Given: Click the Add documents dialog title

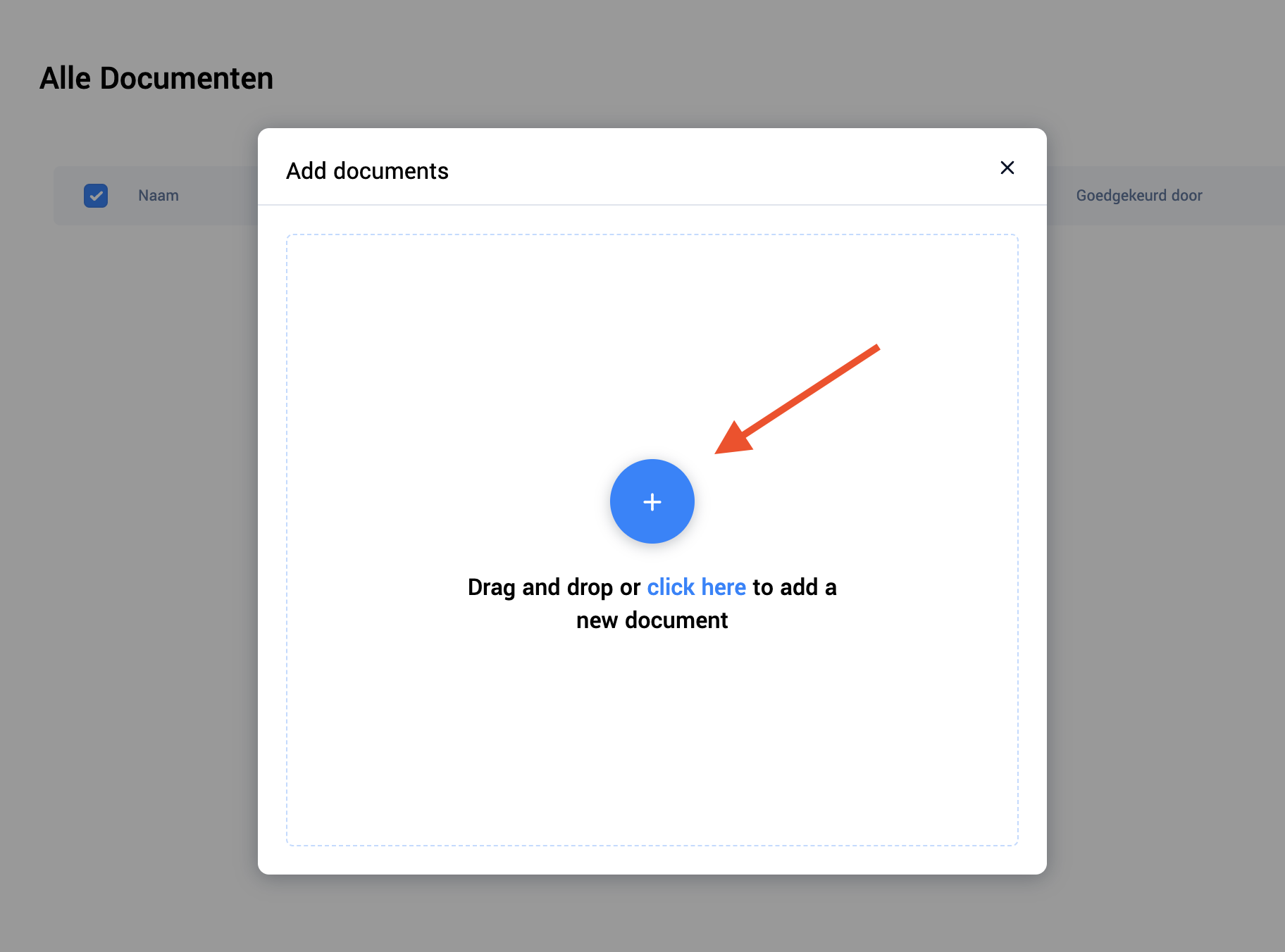Looking at the screenshot, I should click(367, 171).
